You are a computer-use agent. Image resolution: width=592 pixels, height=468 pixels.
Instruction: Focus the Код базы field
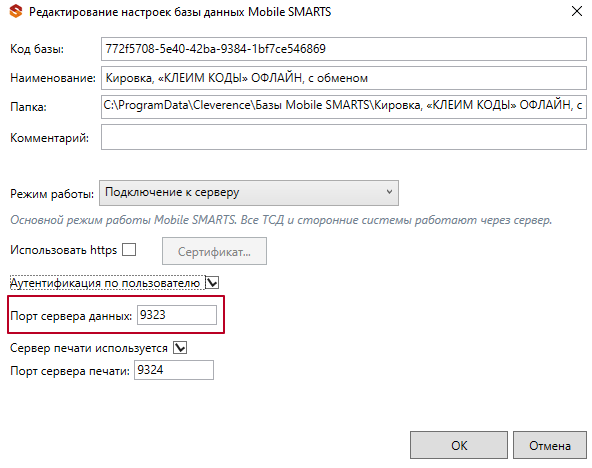click(344, 49)
